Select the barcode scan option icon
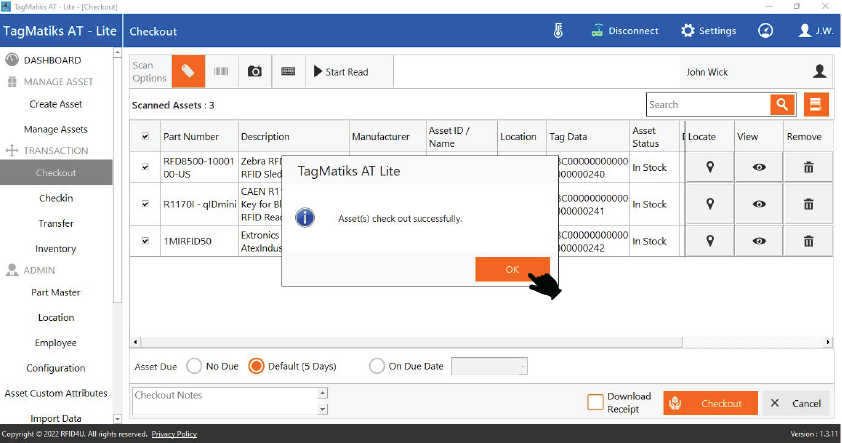 221,72
